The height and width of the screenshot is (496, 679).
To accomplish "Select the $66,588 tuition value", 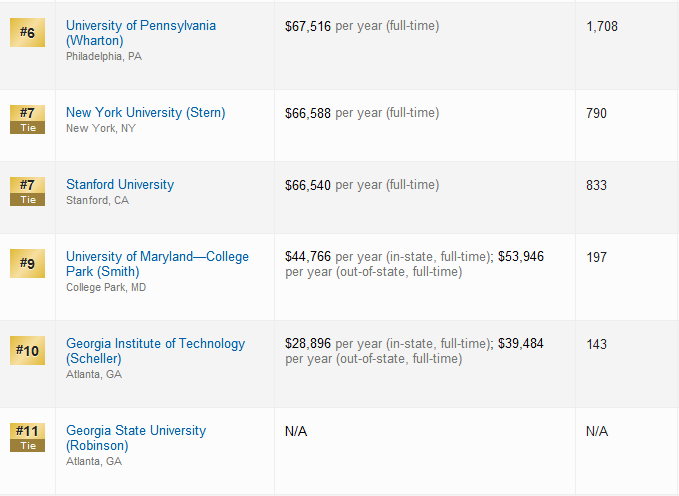I will (x=308, y=113).
